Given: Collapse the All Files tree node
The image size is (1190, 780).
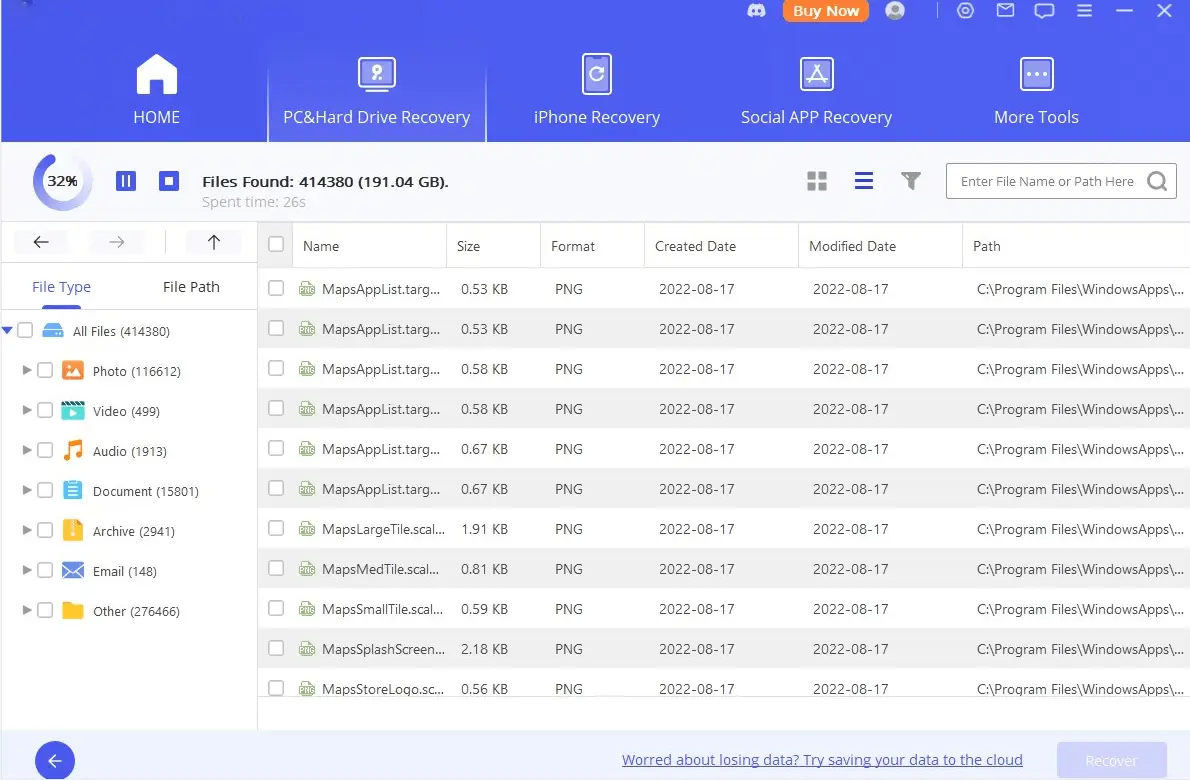Looking at the screenshot, I should [8, 331].
